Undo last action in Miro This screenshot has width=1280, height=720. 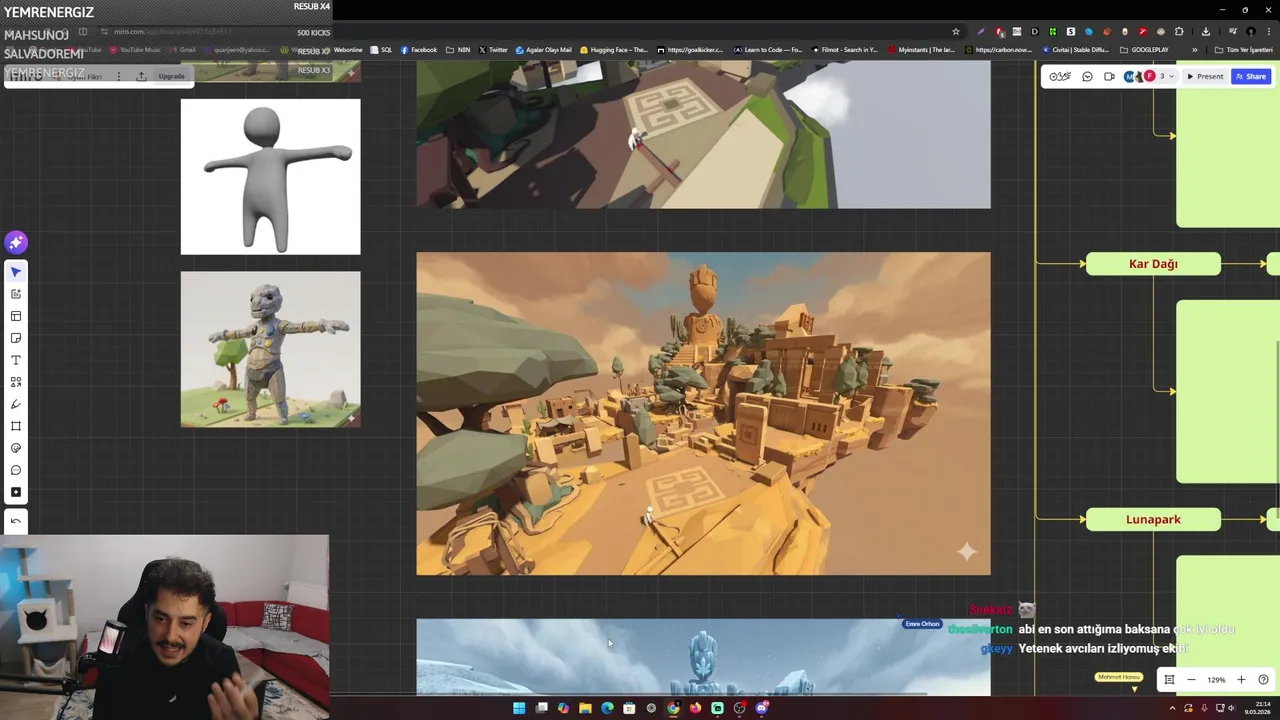coord(15,521)
